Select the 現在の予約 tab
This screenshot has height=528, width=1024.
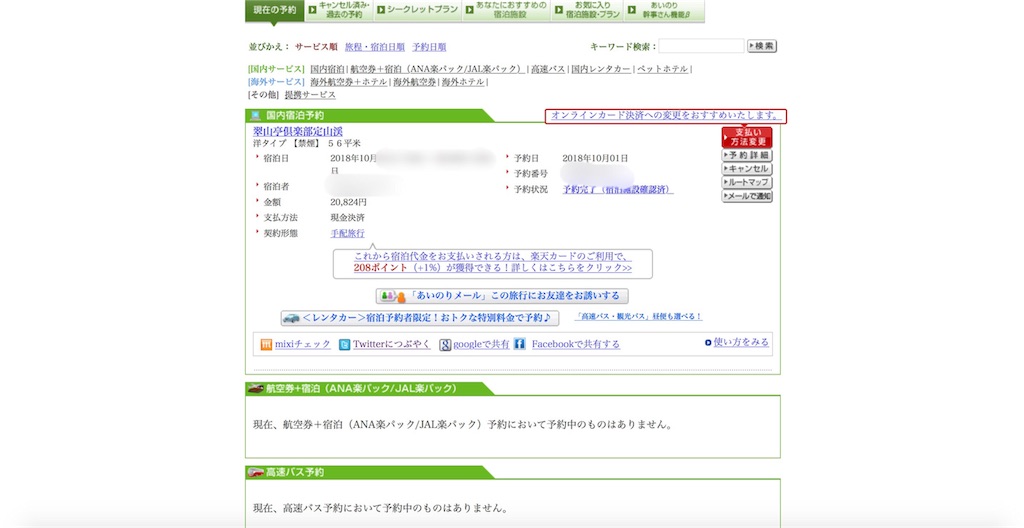(x=275, y=10)
